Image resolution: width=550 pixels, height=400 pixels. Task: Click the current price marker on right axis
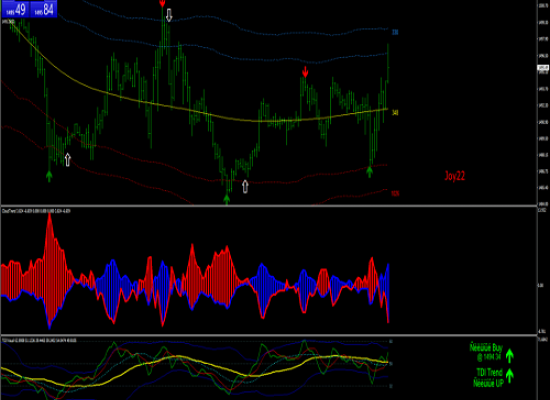tap(543, 68)
